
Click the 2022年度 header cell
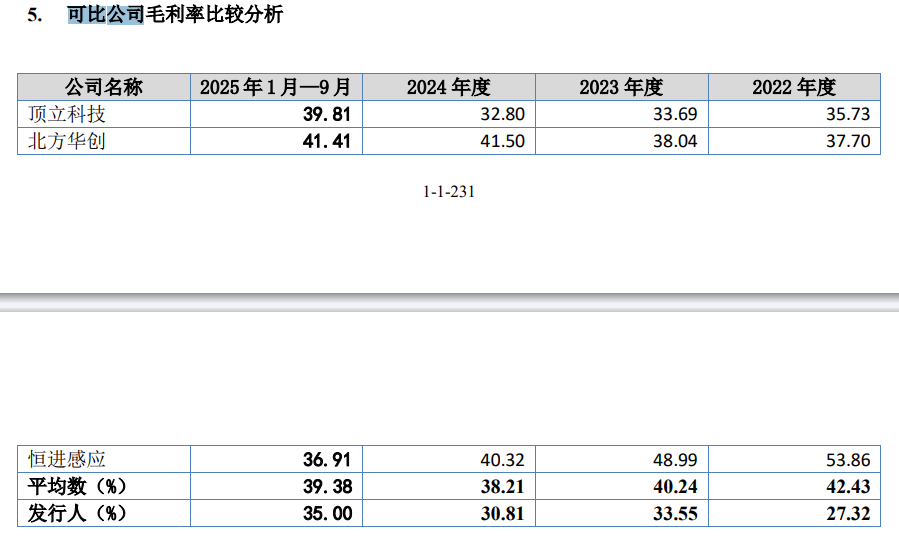[794, 87]
